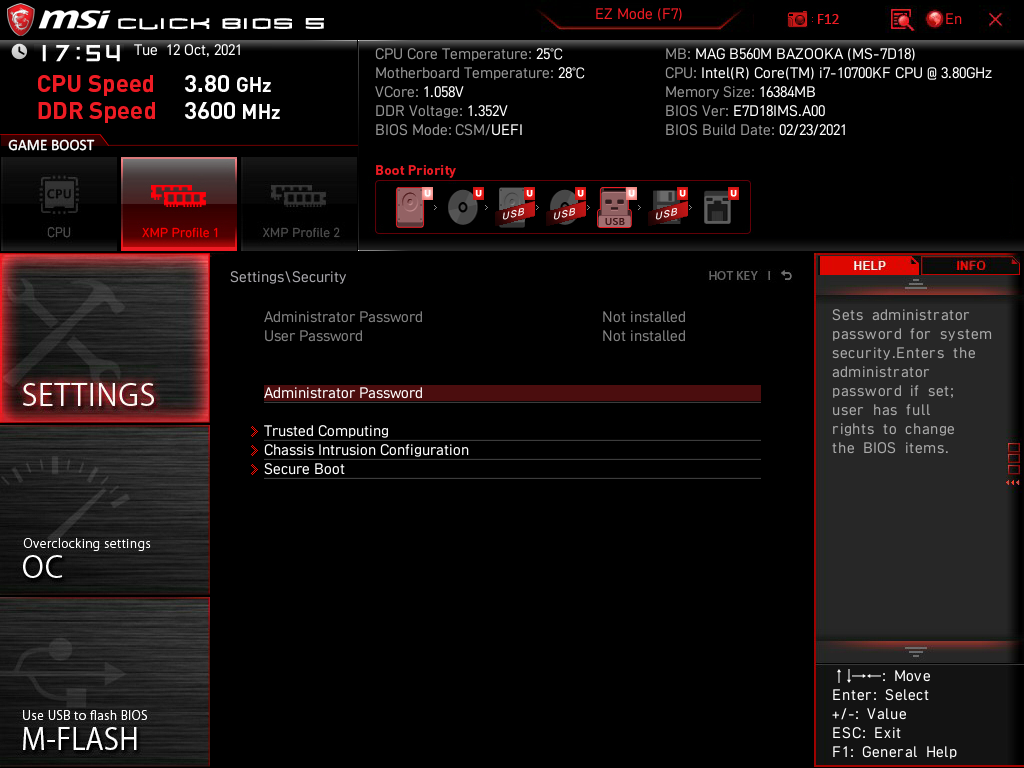Image resolution: width=1024 pixels, height=768 pixels.
Task: Switch to EZ Mode (F7)
Action: pyautogui.click(x=638, y=15)
